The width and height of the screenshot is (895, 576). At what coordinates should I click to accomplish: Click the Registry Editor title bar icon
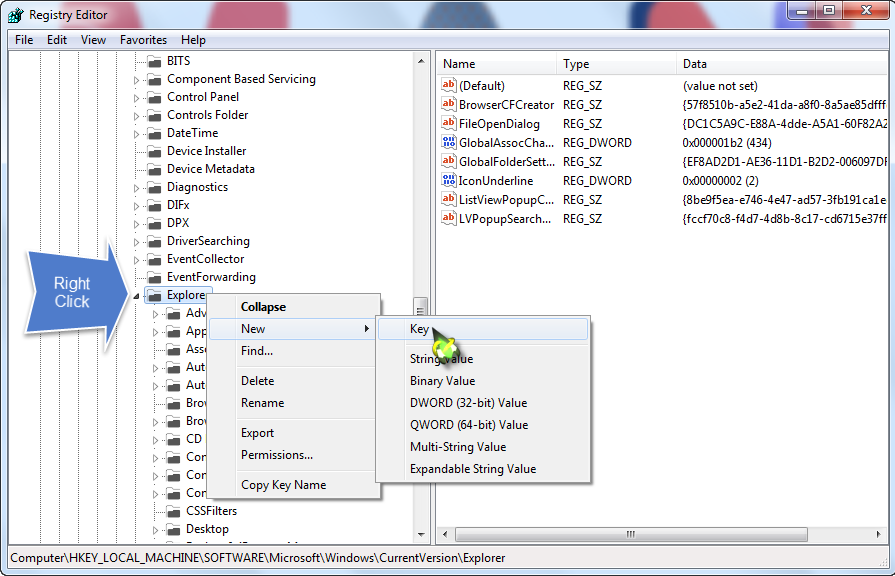pyautogui.click(x=15, y=15)
